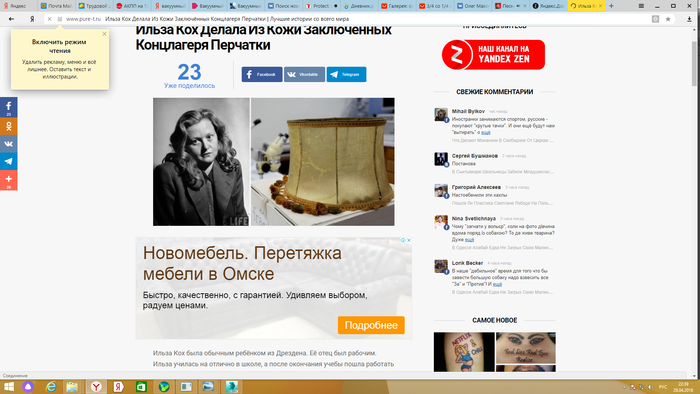Viewport: 700px width, 394px height.
Task: Bookmark the page with the star icon
Action: (x=668, y=19)
